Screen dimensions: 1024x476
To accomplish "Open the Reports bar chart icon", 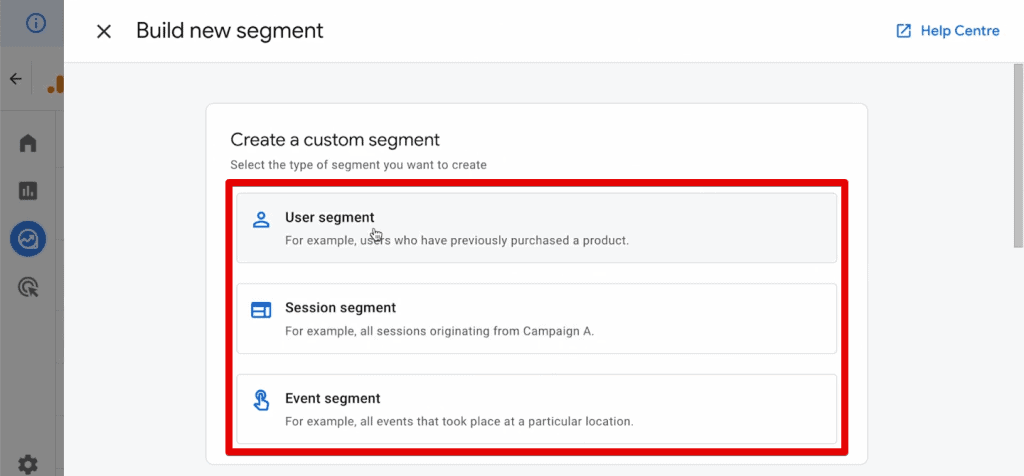I will click(x=28, y=191).
